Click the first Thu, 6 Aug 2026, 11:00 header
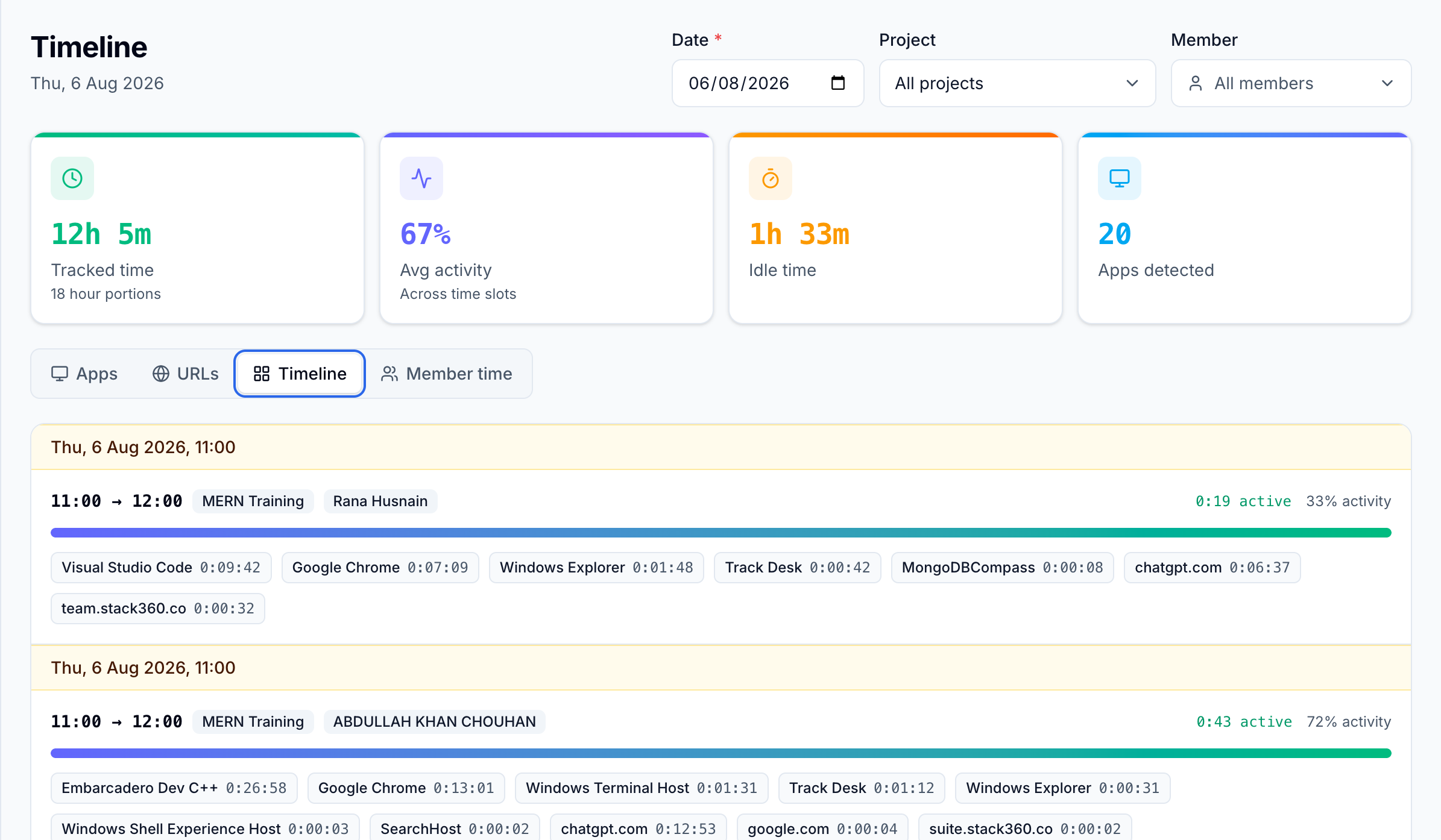The width and height of the screenshot is (1441, 840). point(720,447)
